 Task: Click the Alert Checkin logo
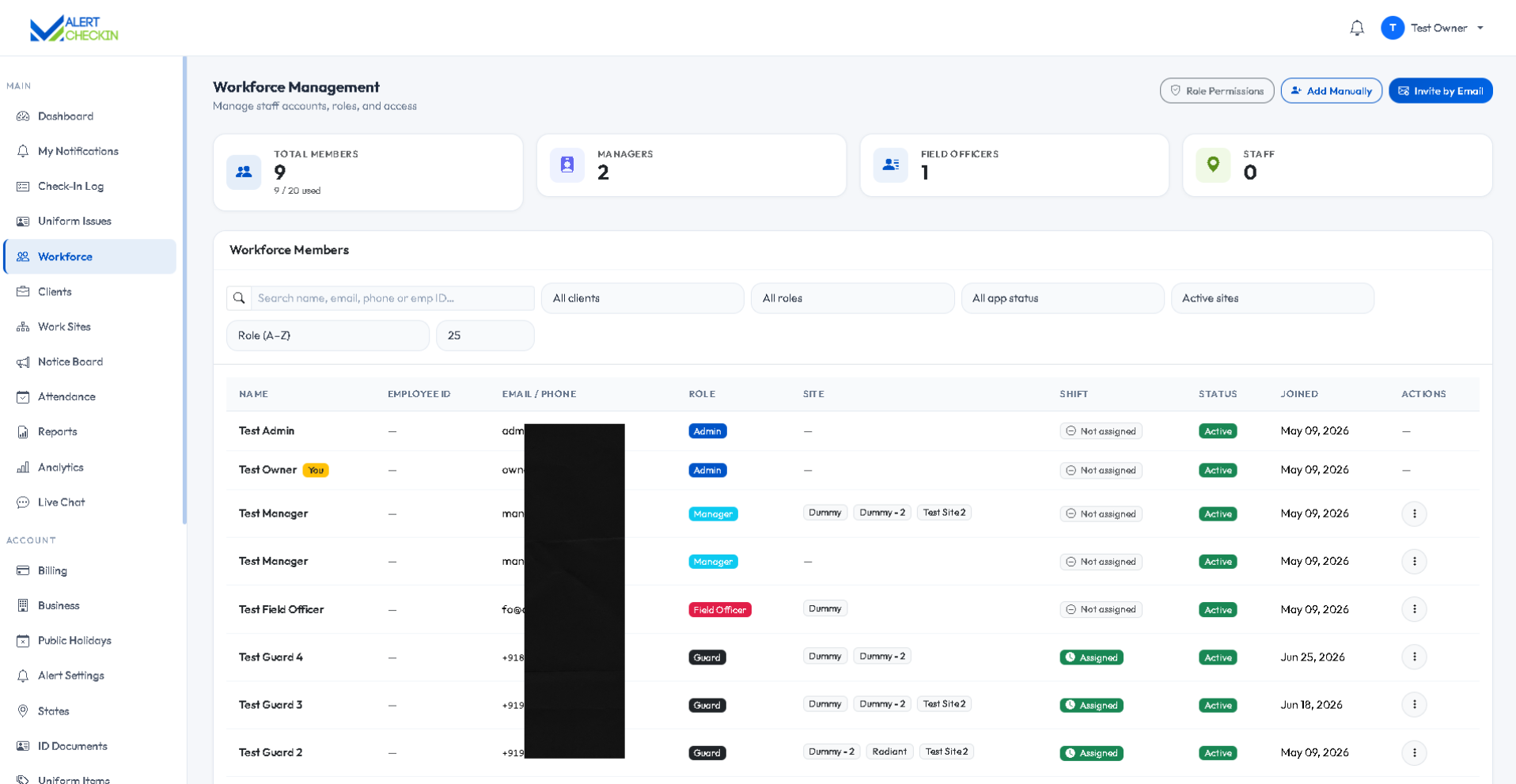pyautogui.click(x=74, y=28)
